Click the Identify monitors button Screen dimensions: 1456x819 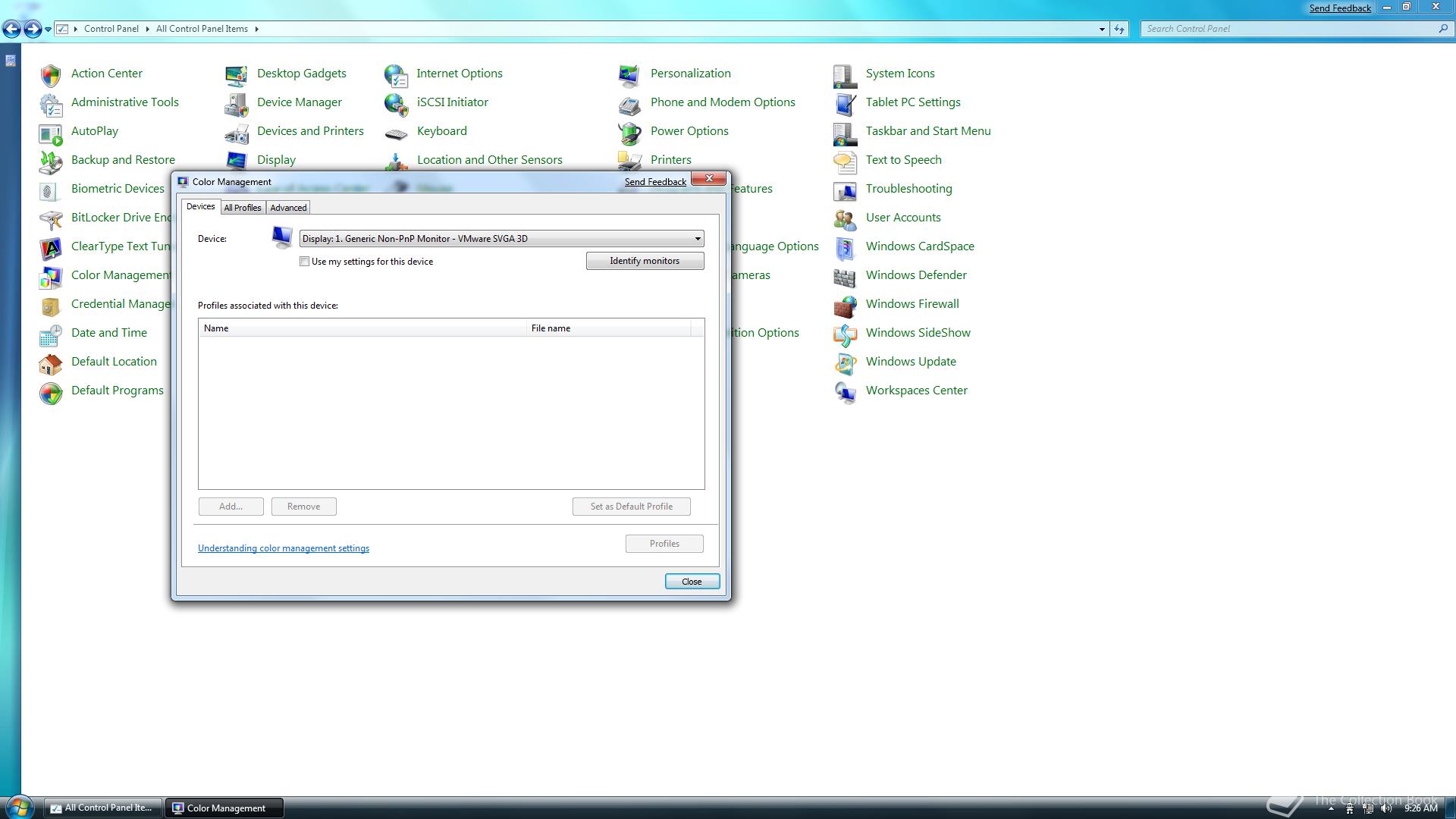click(x=645, y=261)
